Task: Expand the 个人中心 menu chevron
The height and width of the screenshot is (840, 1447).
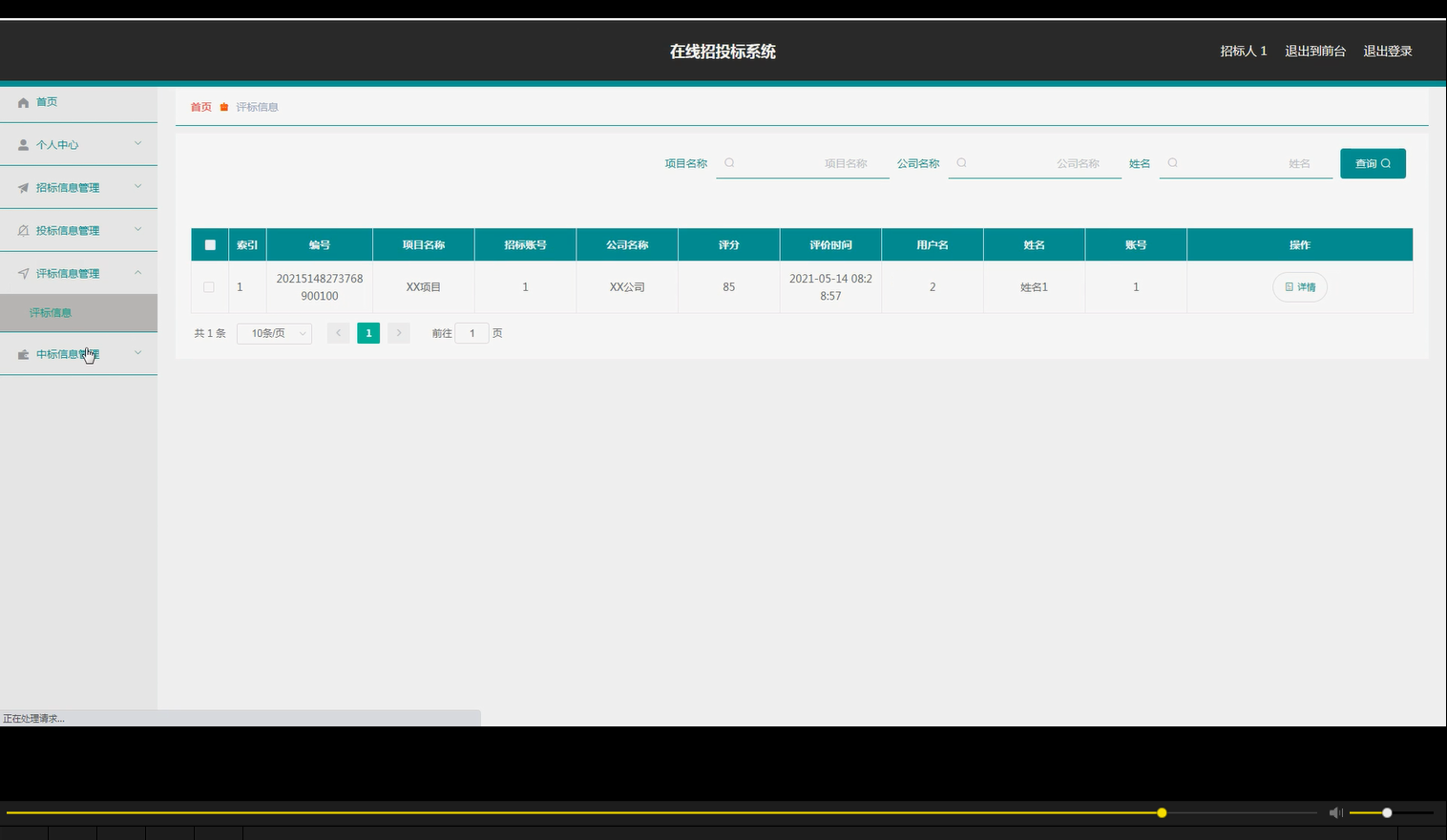Action: [137, 144]
